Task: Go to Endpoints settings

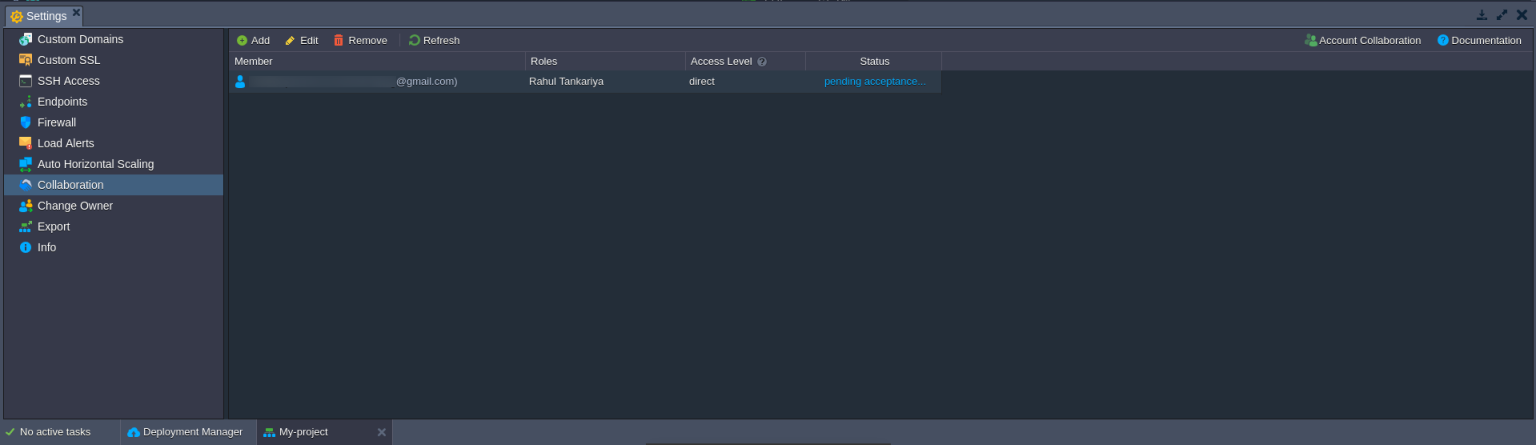Action: click(62, 102)
